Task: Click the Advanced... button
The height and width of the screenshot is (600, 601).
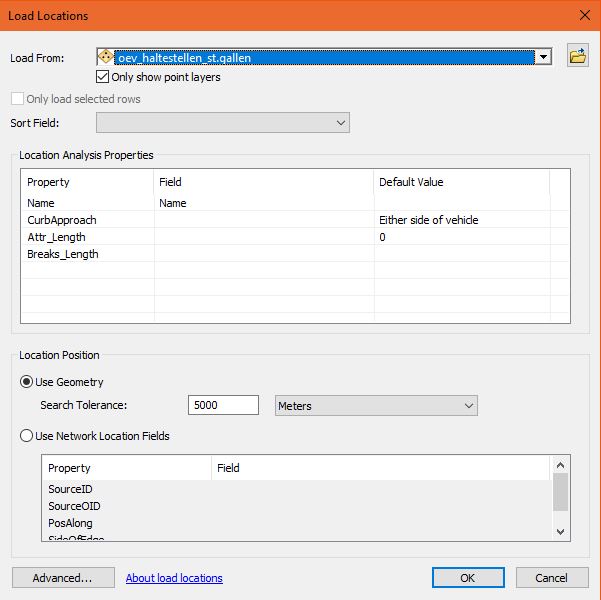Action: [62, 578]
